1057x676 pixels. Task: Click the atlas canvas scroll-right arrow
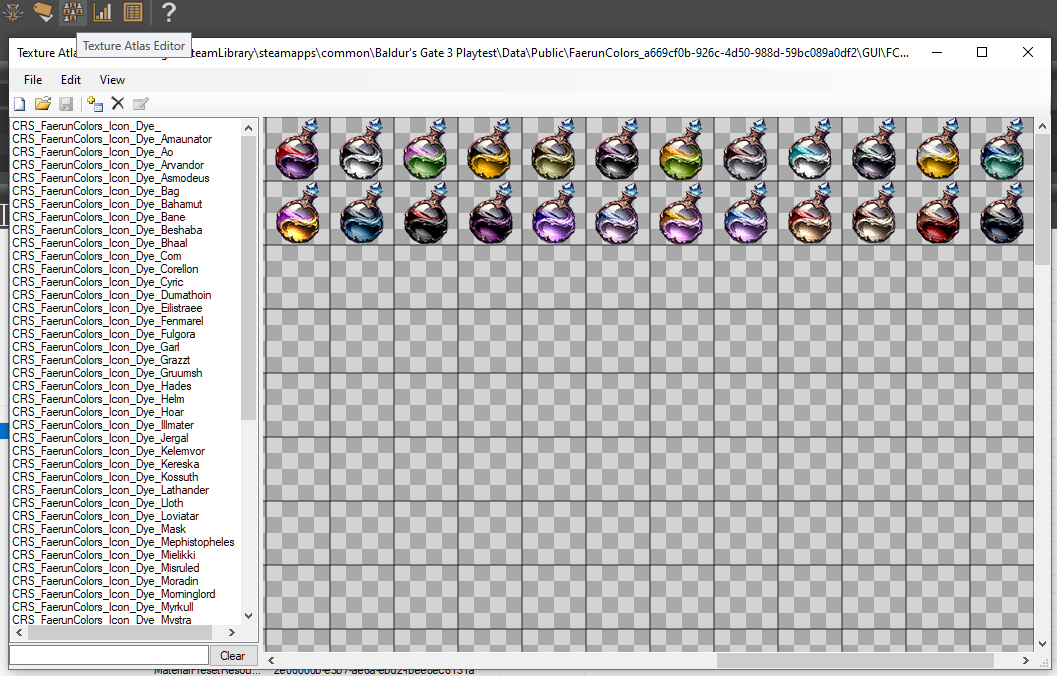pyautogui.click(x=1025, y=660)
